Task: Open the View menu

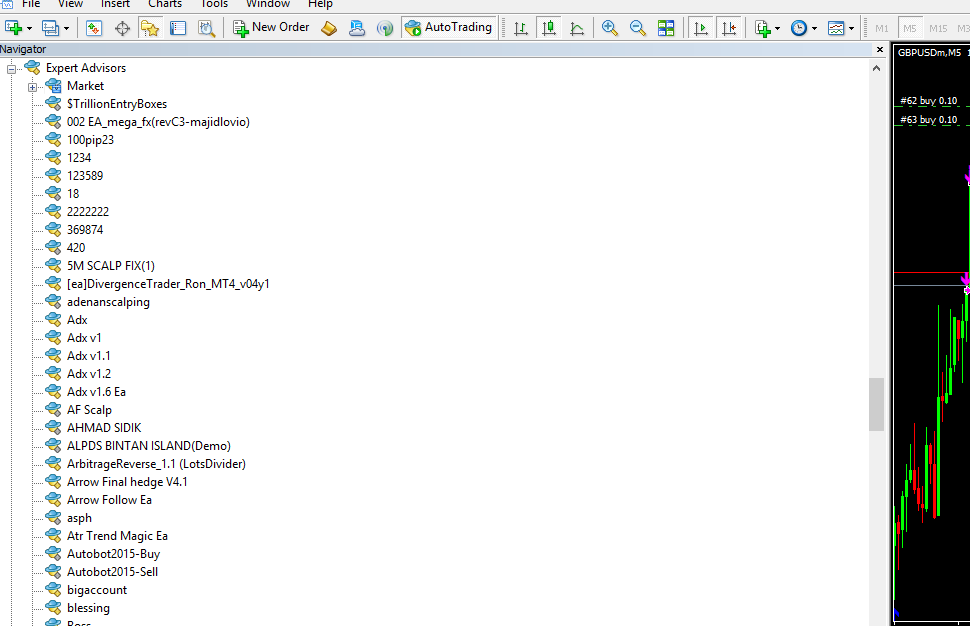Action: tap(70, 4)
